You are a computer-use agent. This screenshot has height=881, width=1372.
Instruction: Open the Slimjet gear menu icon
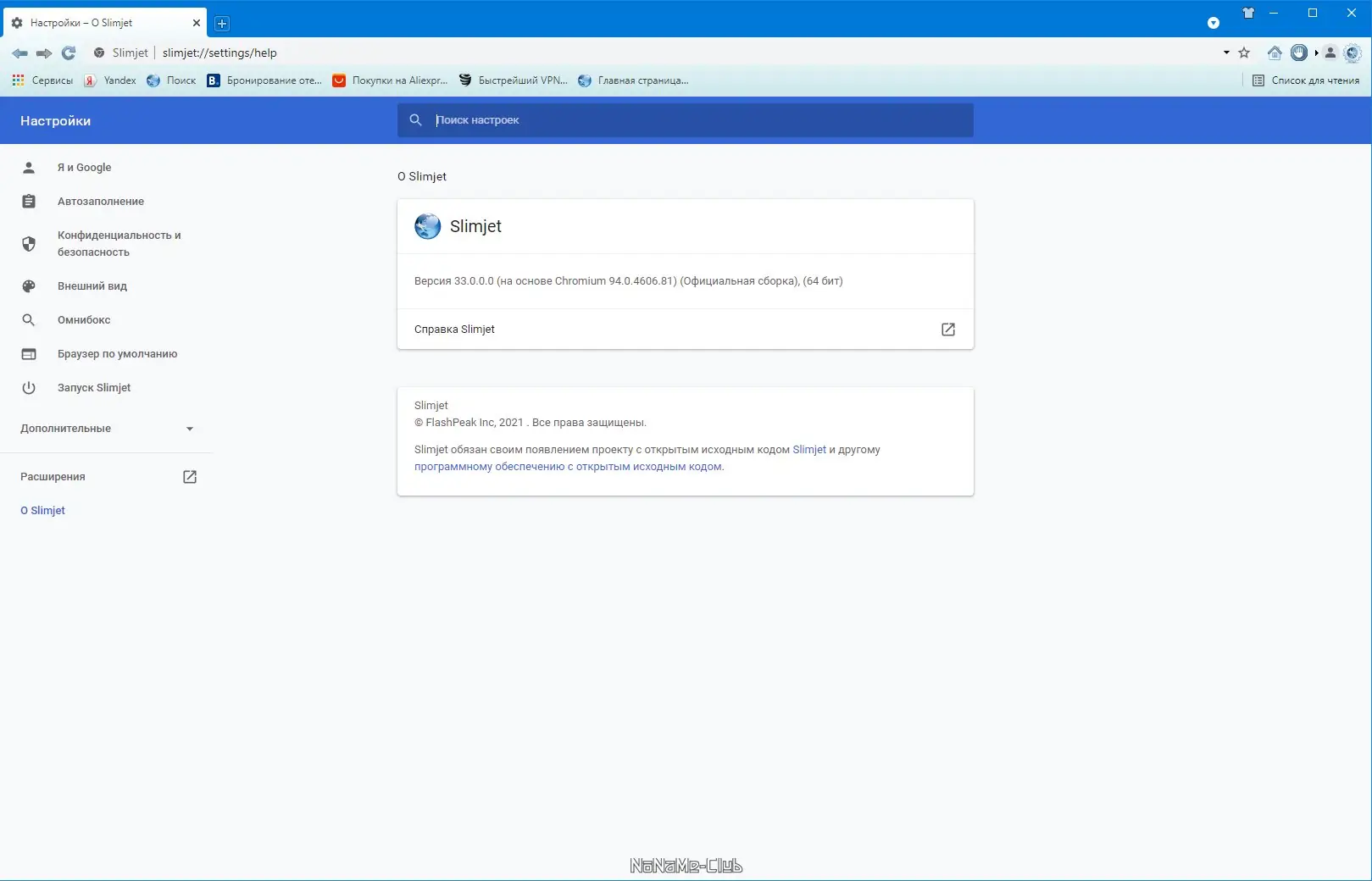click(x=1353, y=53)
